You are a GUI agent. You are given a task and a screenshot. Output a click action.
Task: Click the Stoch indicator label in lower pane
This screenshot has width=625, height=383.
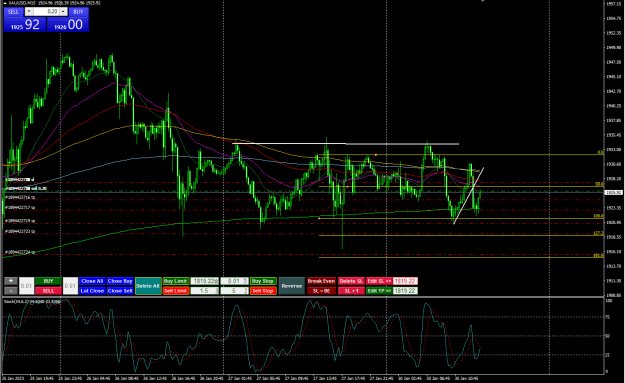pos(32,301)
